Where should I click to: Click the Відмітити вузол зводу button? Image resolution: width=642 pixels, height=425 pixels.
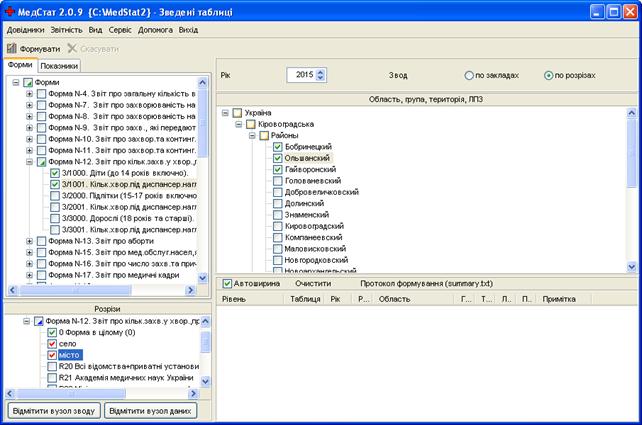pos(54,411)
